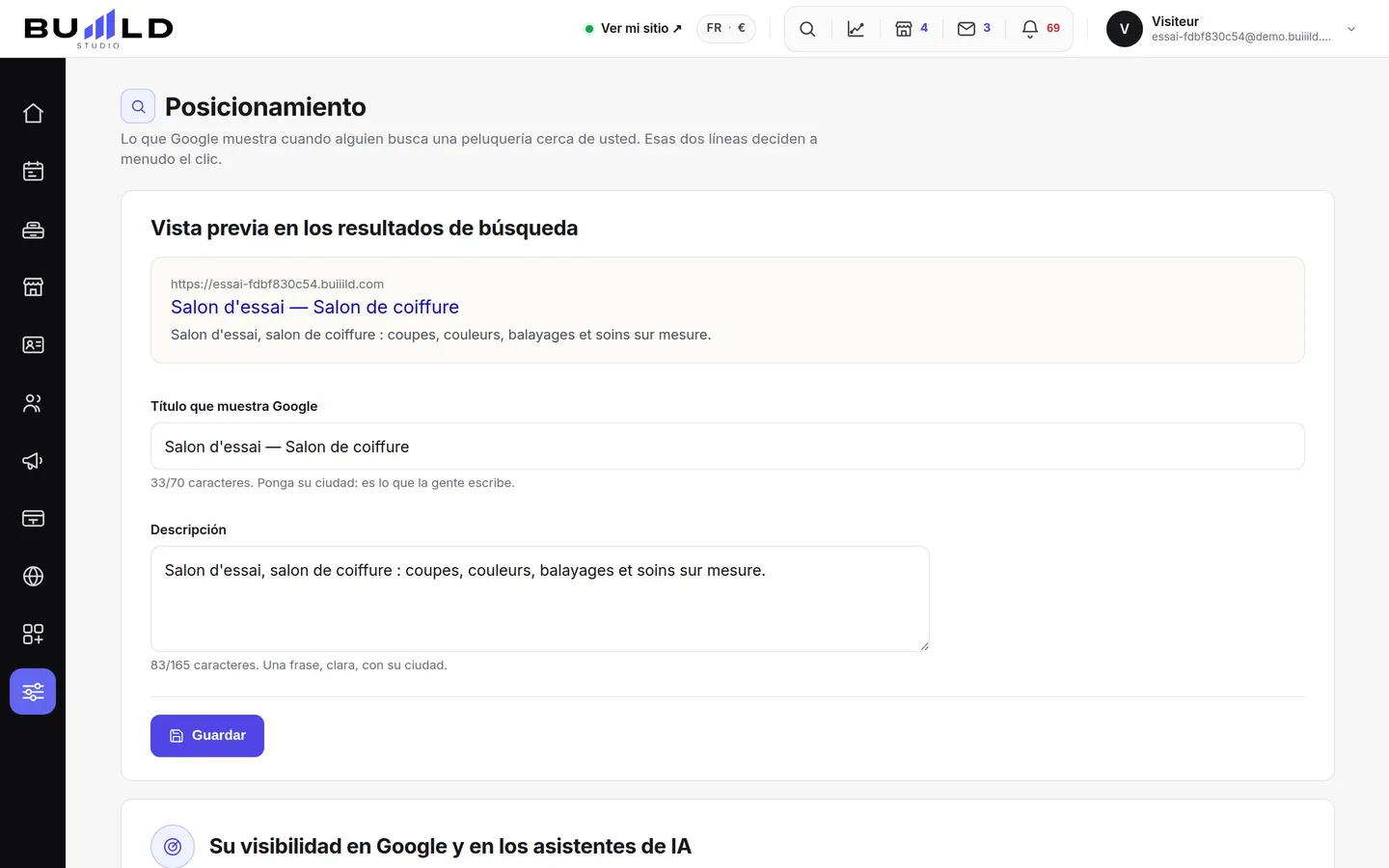The image size is (1389, 868).
Task: Click the cash register icon in sidebar
Action: (33, 230)
